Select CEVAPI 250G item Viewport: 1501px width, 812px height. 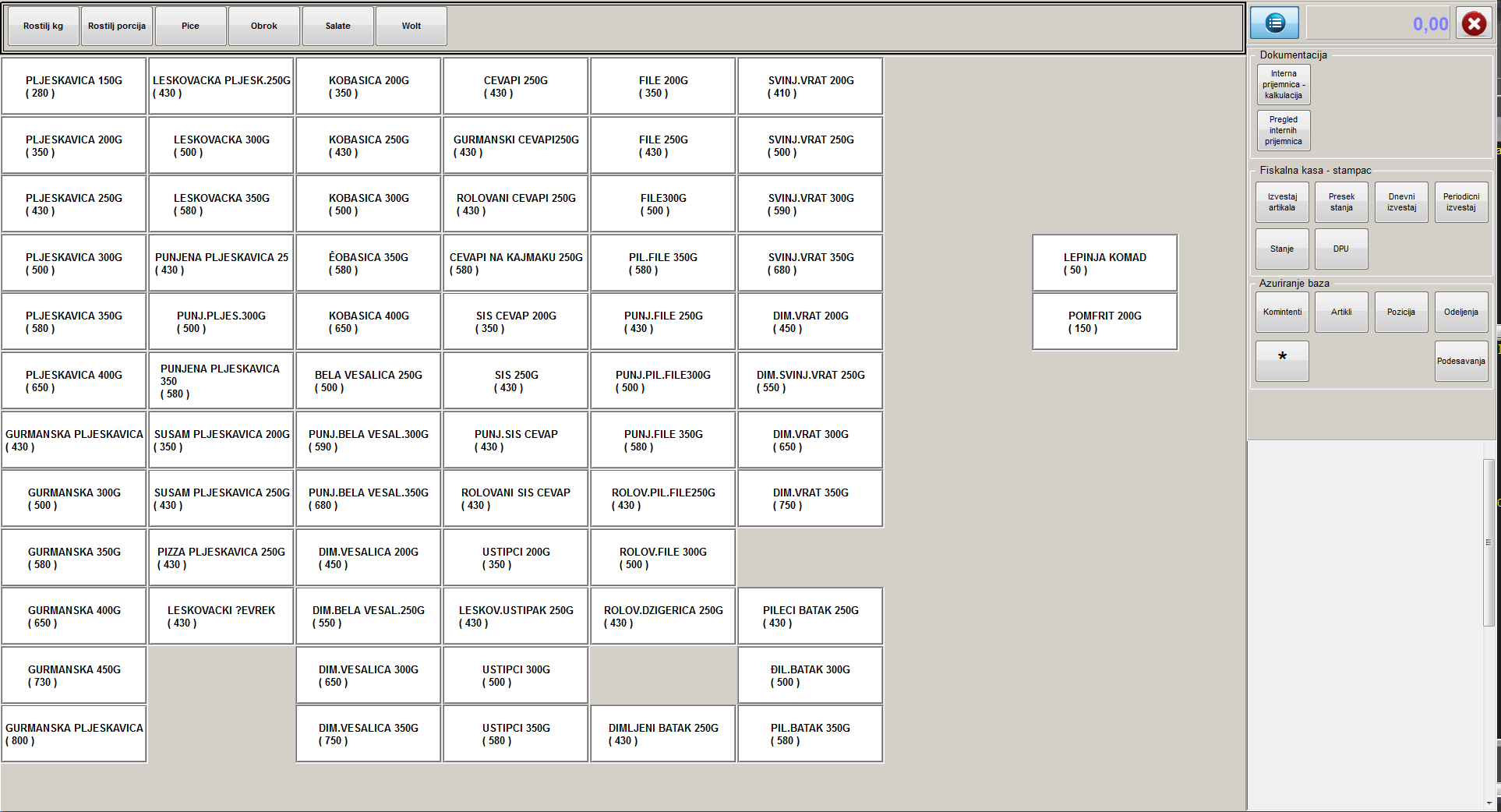click(515, 86)
